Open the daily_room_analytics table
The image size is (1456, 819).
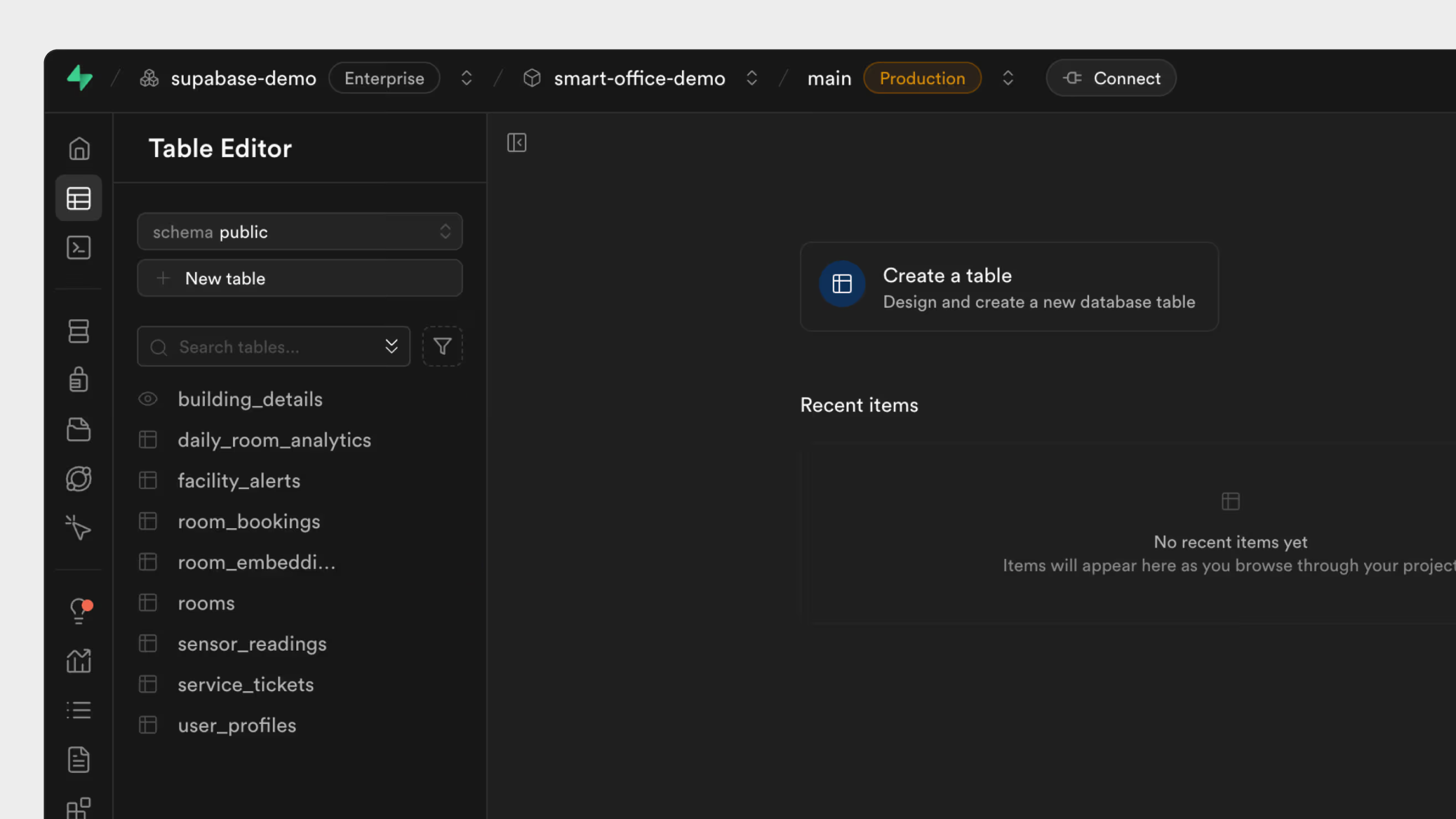[x=274, y=440]
